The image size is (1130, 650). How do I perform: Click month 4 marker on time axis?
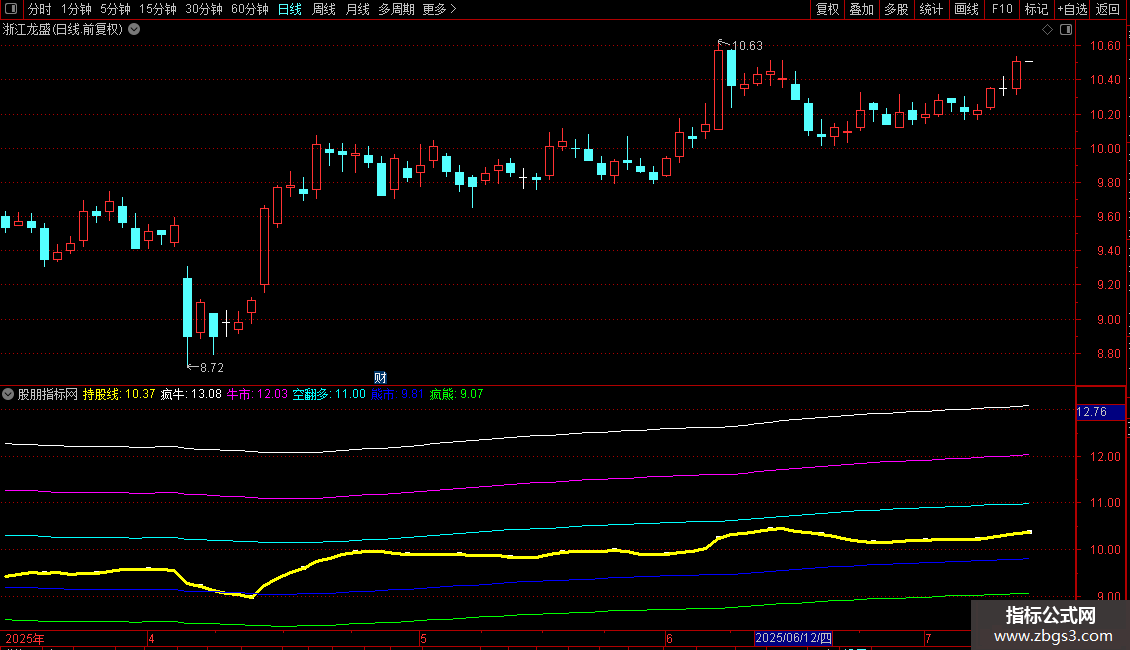pos(151,638)
